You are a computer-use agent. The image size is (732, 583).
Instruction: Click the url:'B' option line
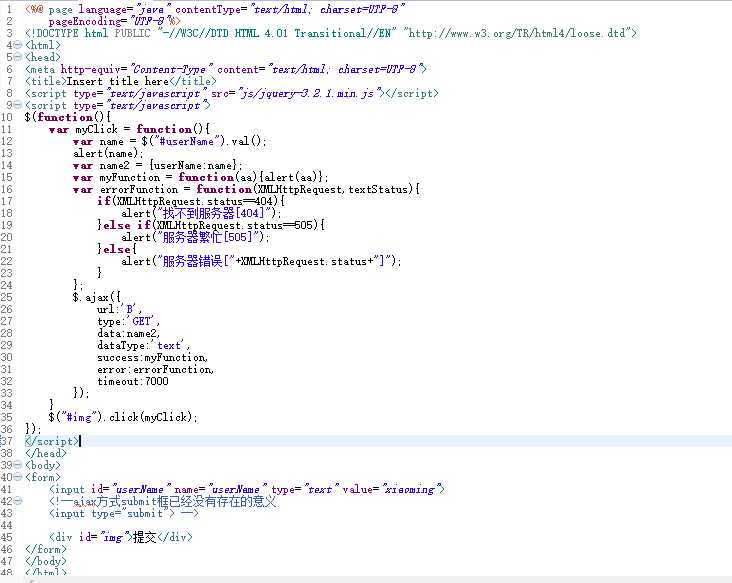119,309
